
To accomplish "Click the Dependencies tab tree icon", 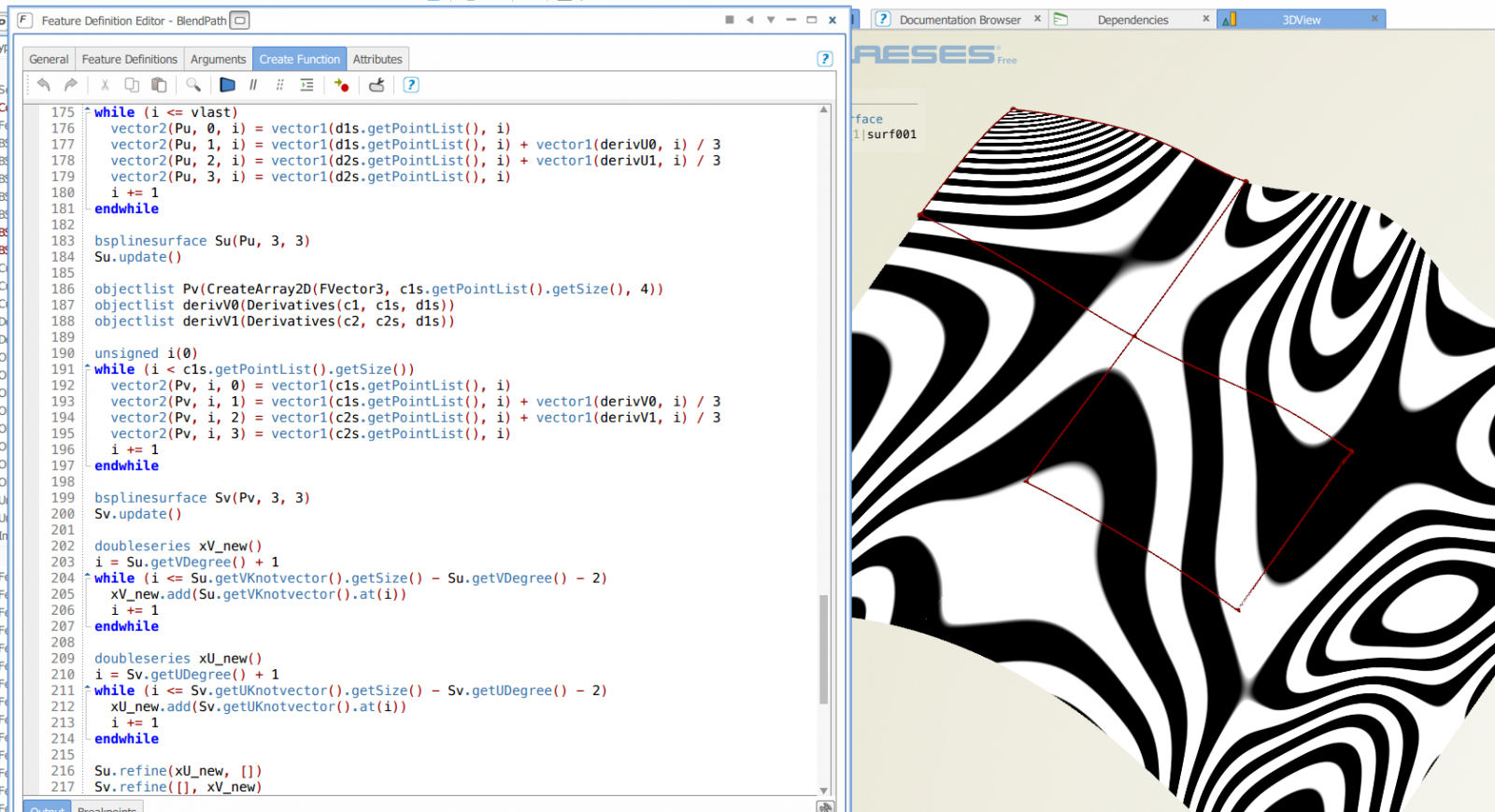I will [1061, 19].
